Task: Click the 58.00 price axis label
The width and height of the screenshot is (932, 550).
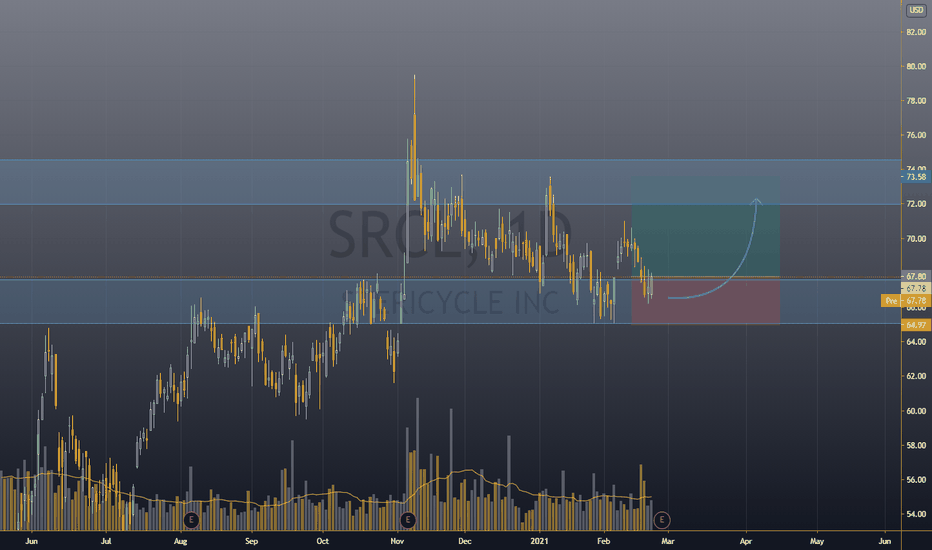Action: click(x=916, y=445)
